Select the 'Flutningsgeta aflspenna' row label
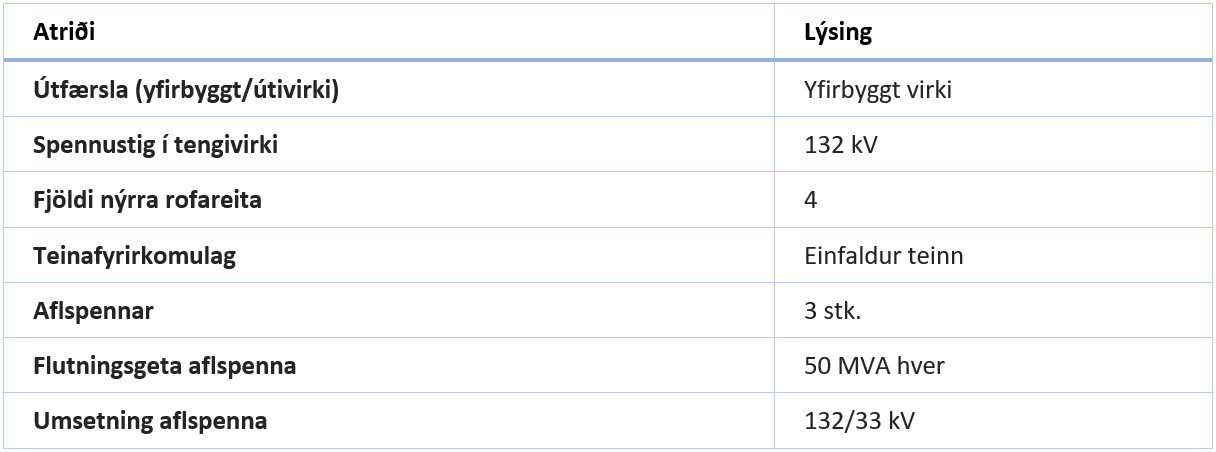This screenshot has height=452, width=1216. pyautogui.click(x=164, y=366)
